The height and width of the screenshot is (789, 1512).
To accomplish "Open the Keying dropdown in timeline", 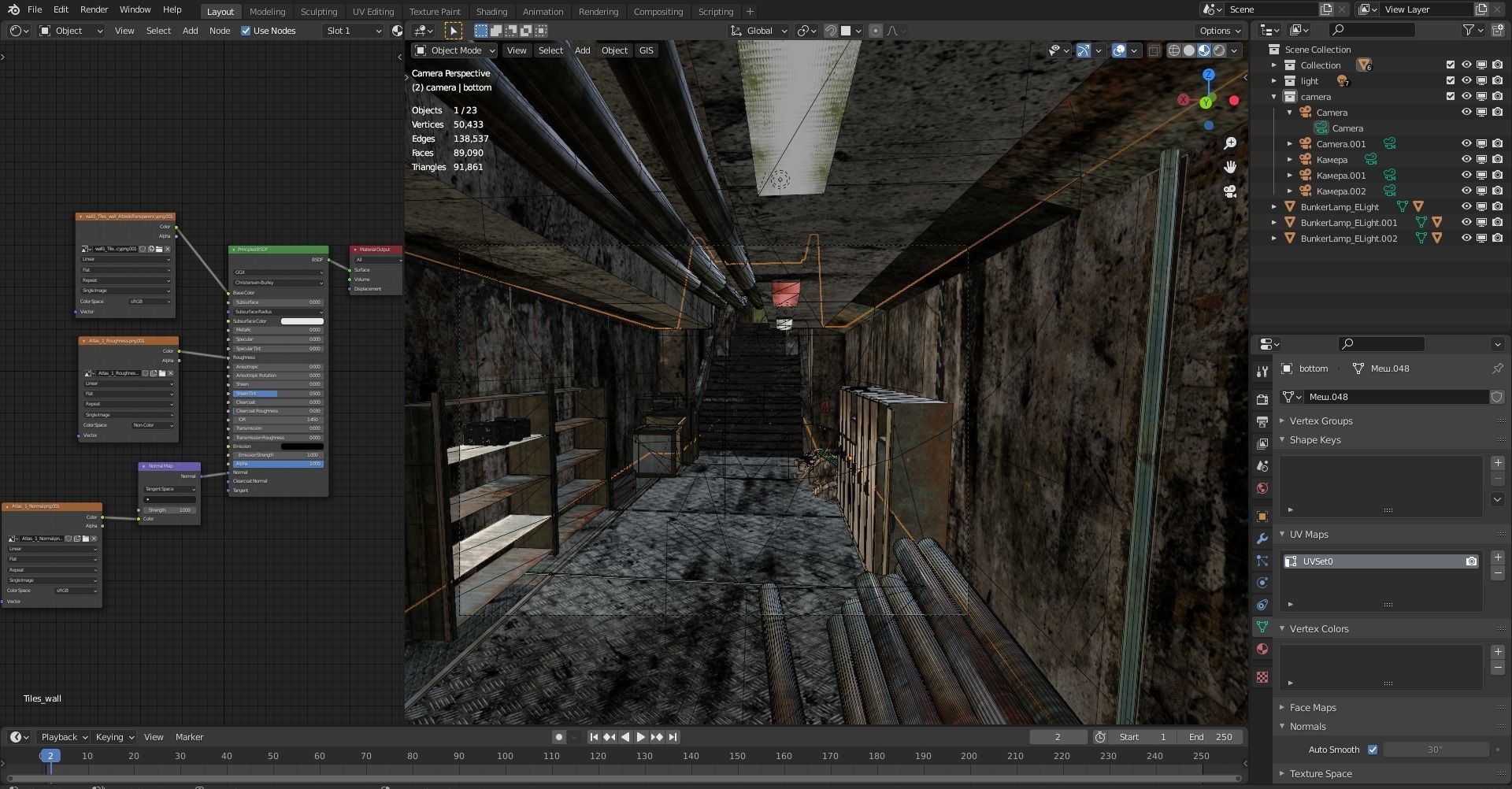I will (x=114, y=737).
